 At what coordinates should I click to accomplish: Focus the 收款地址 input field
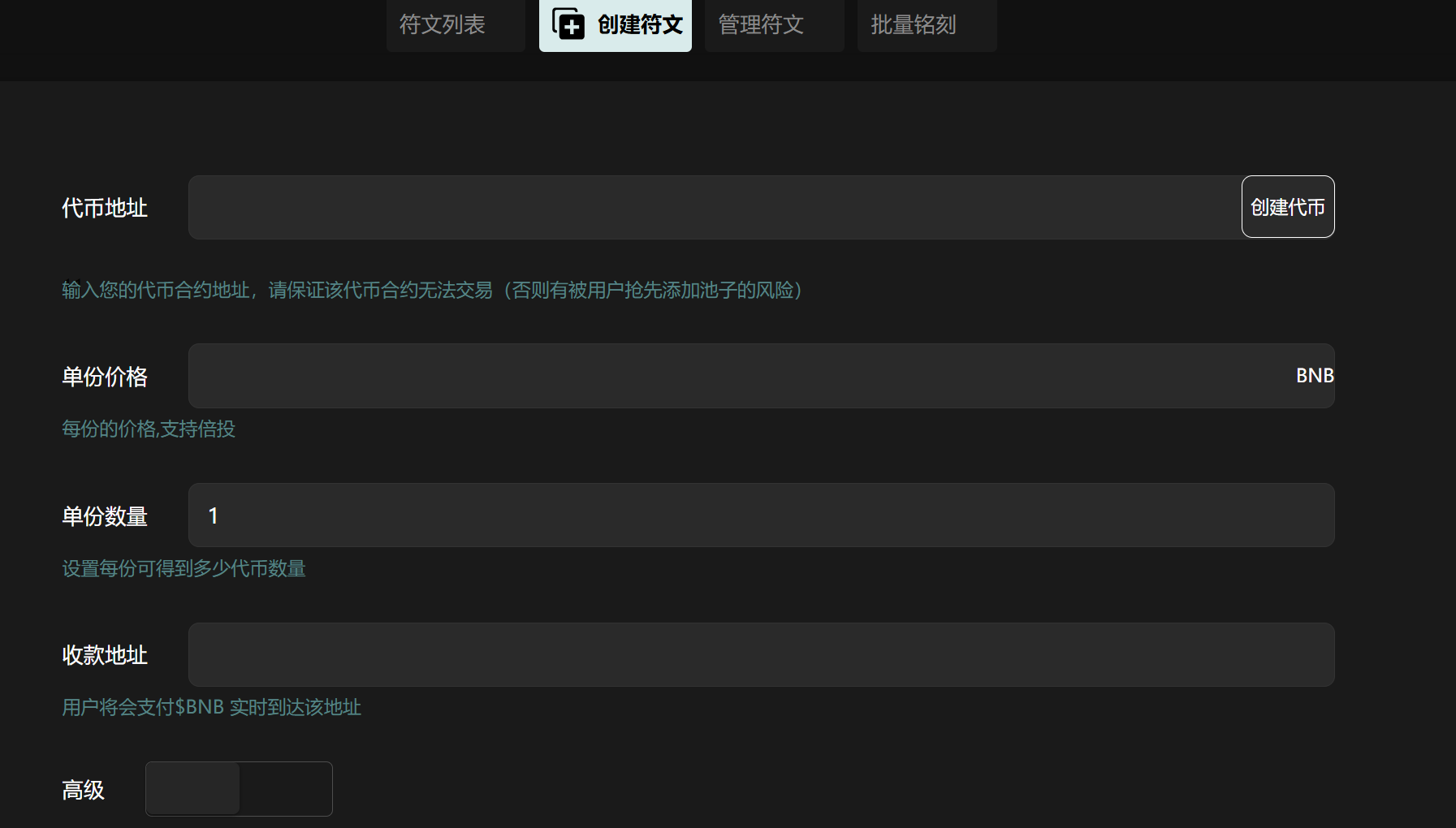click(x=761, y=655)
